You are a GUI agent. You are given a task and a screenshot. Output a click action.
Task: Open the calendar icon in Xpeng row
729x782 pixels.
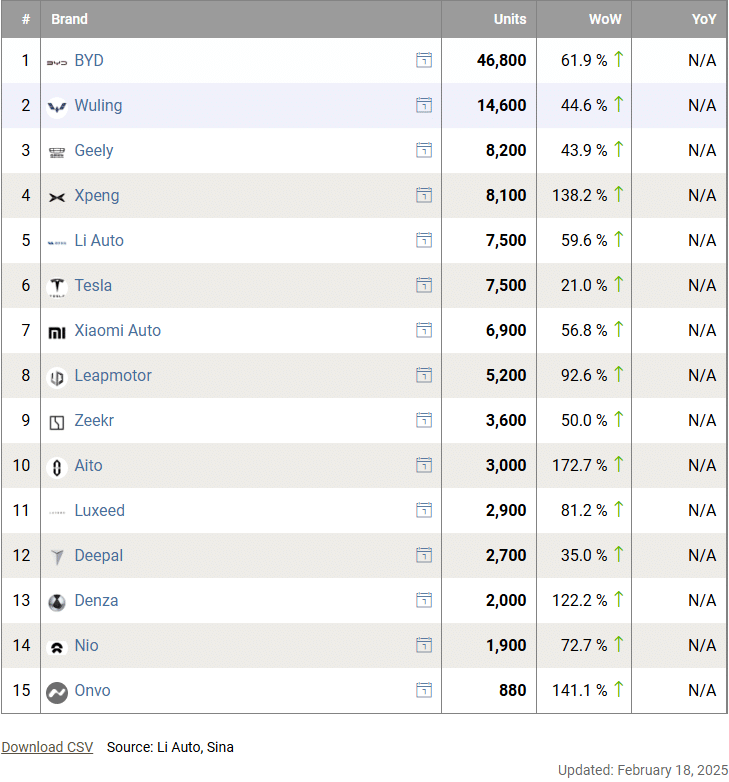(x=424, y=196)
